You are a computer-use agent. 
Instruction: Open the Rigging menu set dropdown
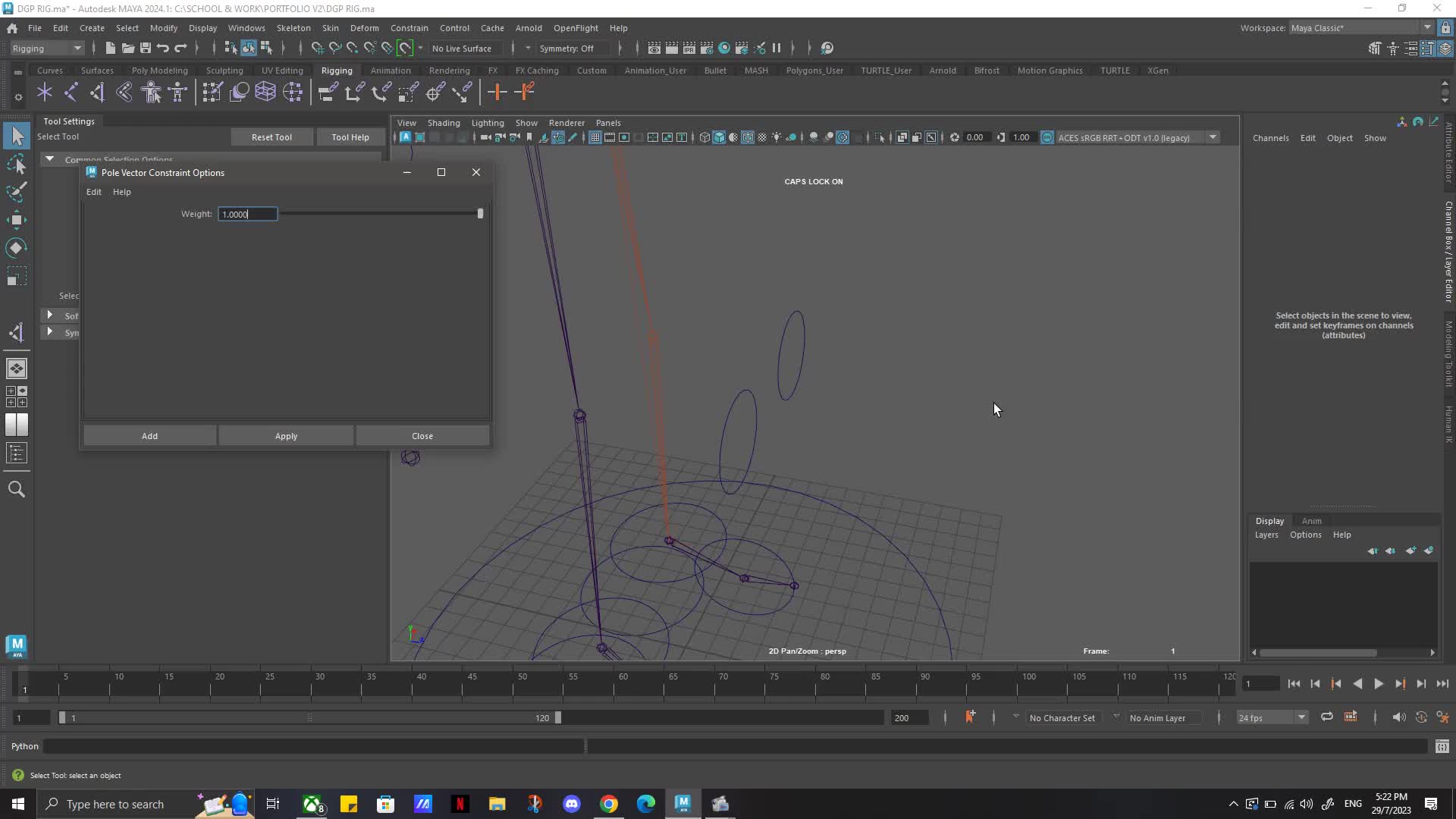45,48
